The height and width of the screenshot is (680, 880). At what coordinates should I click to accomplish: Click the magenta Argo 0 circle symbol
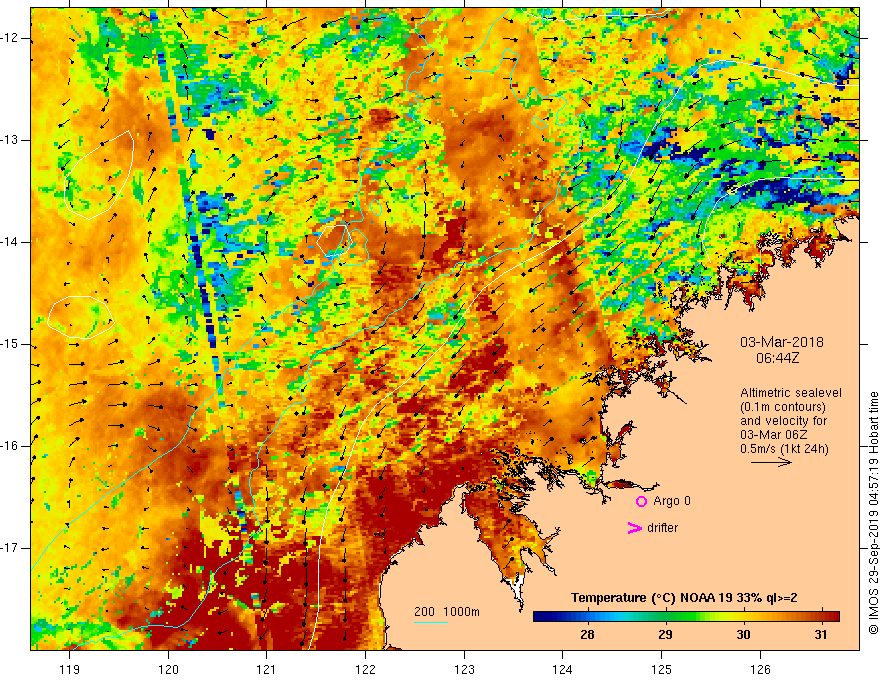pyautogui.click(x=641, y=502)
